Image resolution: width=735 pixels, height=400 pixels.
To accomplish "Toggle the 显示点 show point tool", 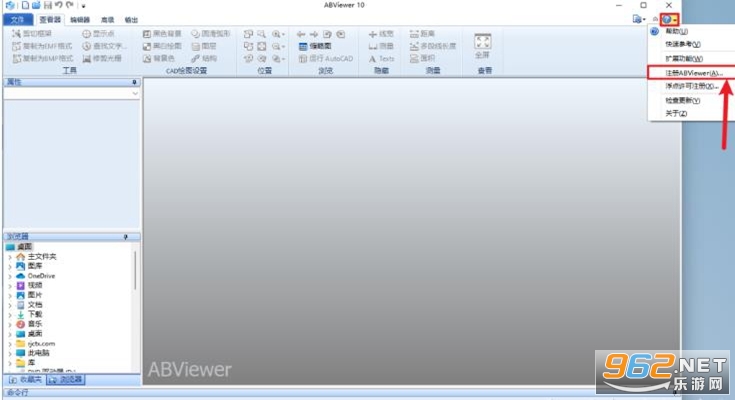I will point(98,34).
